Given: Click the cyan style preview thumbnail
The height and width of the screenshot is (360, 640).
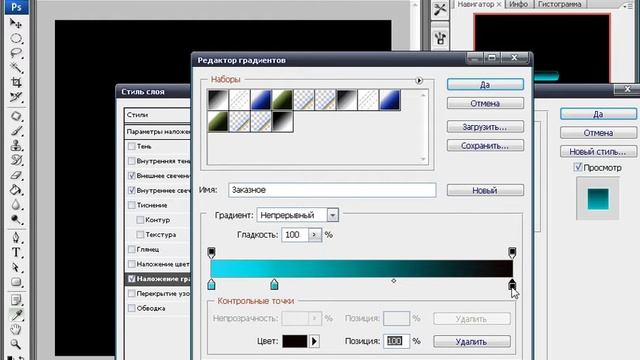Looking at the screenshot, I should tap(598, 199).
